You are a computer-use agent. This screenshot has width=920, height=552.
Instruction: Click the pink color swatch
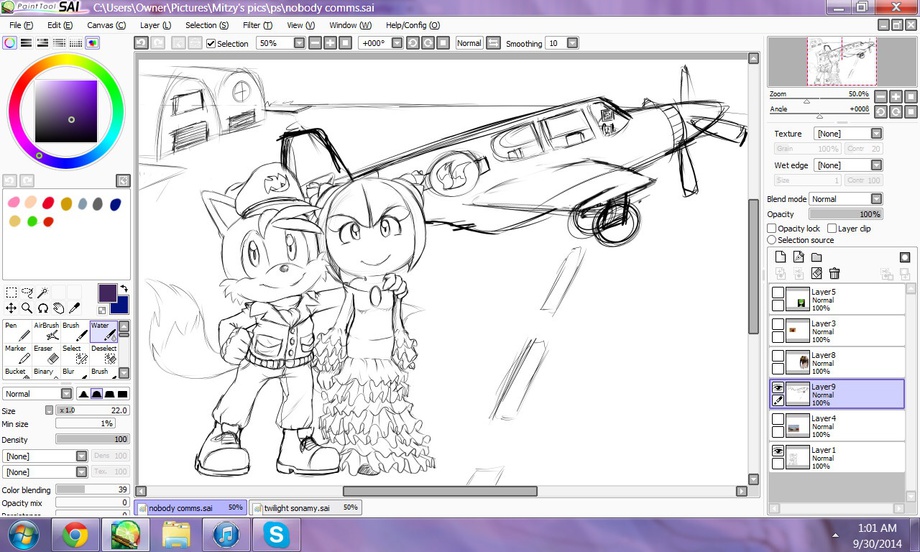coord(14,202)
